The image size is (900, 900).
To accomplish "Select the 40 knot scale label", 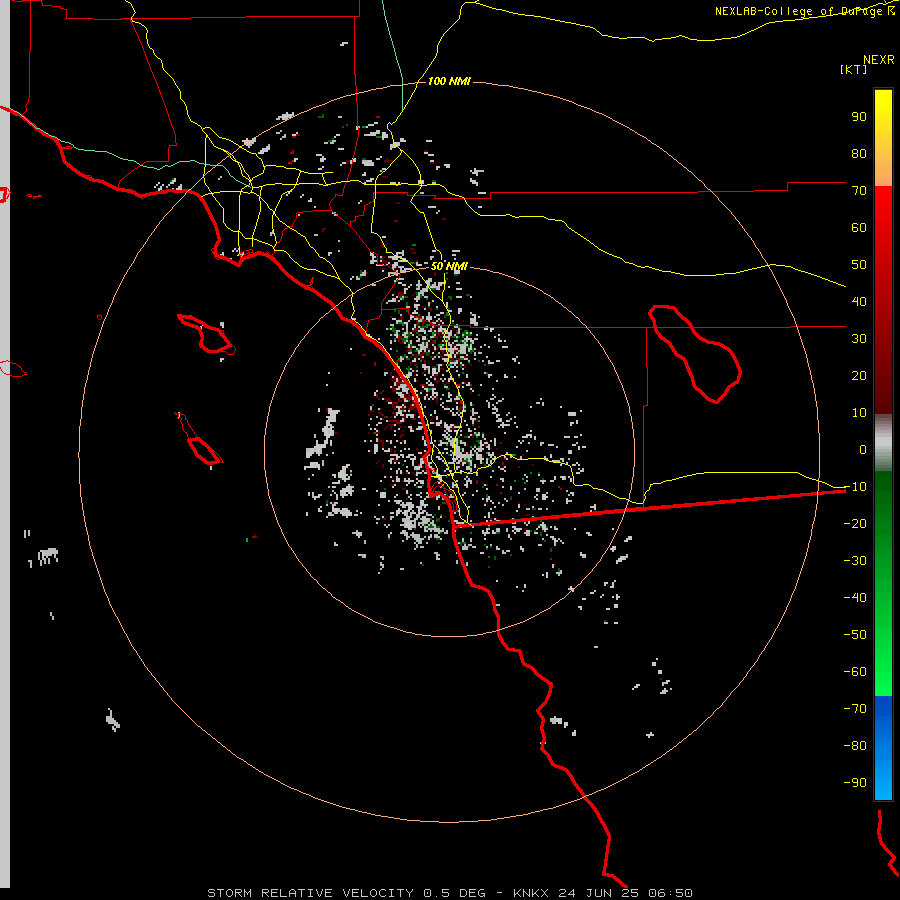I will (859, 302).
